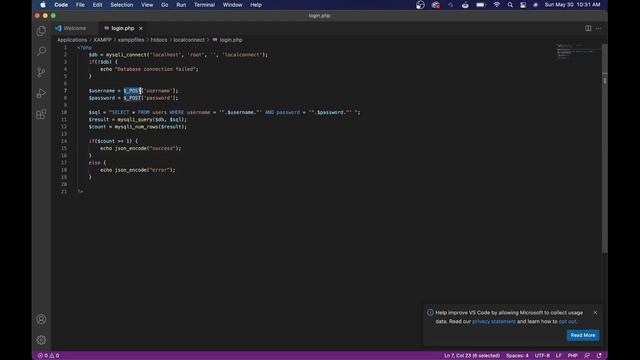Click line number 10 in the gutter
The width and height of the screenshot is (640, 360).
[64, 112]
